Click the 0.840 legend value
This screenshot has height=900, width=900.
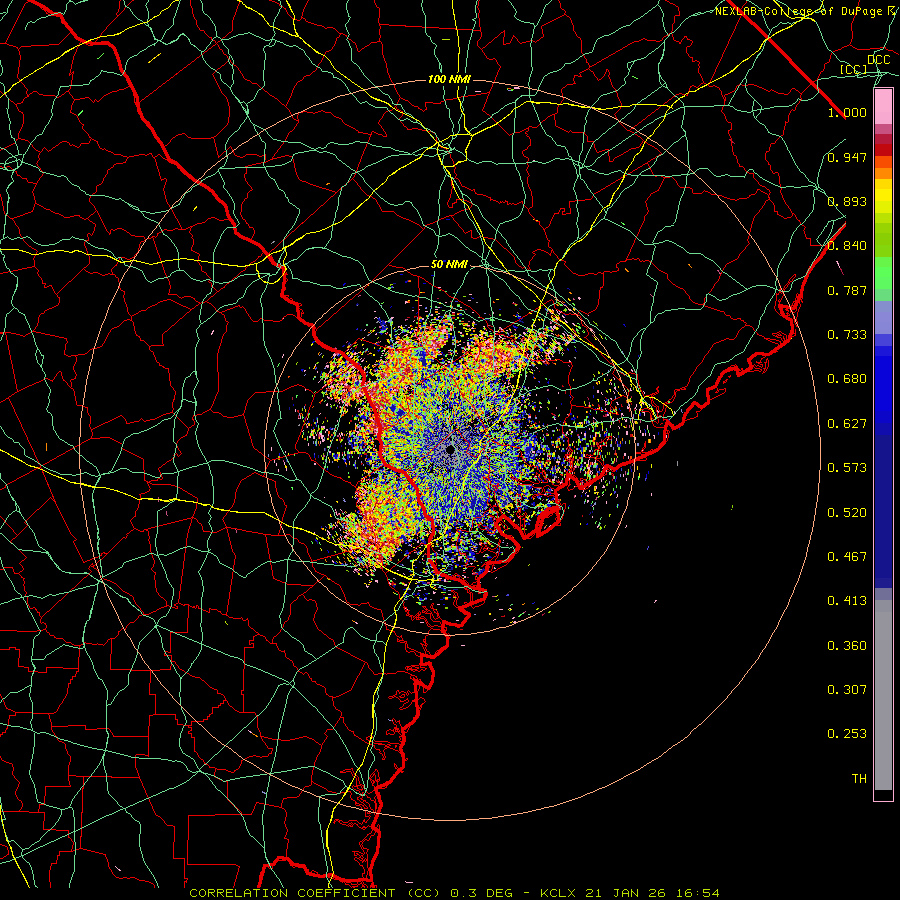[x=847, y=246]
